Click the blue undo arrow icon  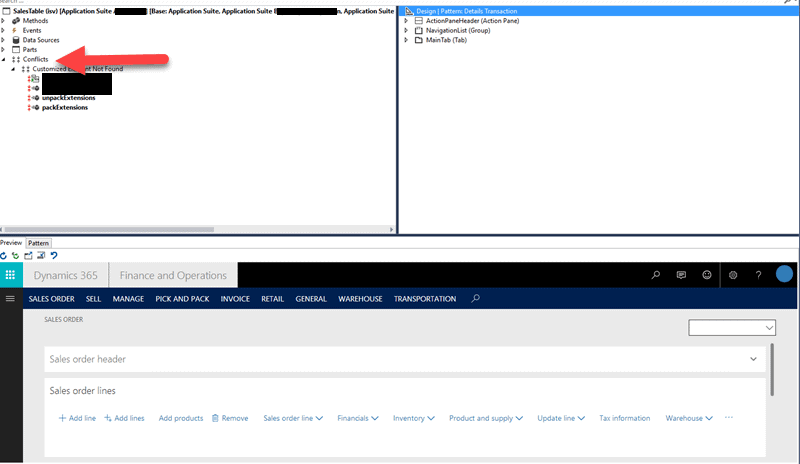coord(54,256)
